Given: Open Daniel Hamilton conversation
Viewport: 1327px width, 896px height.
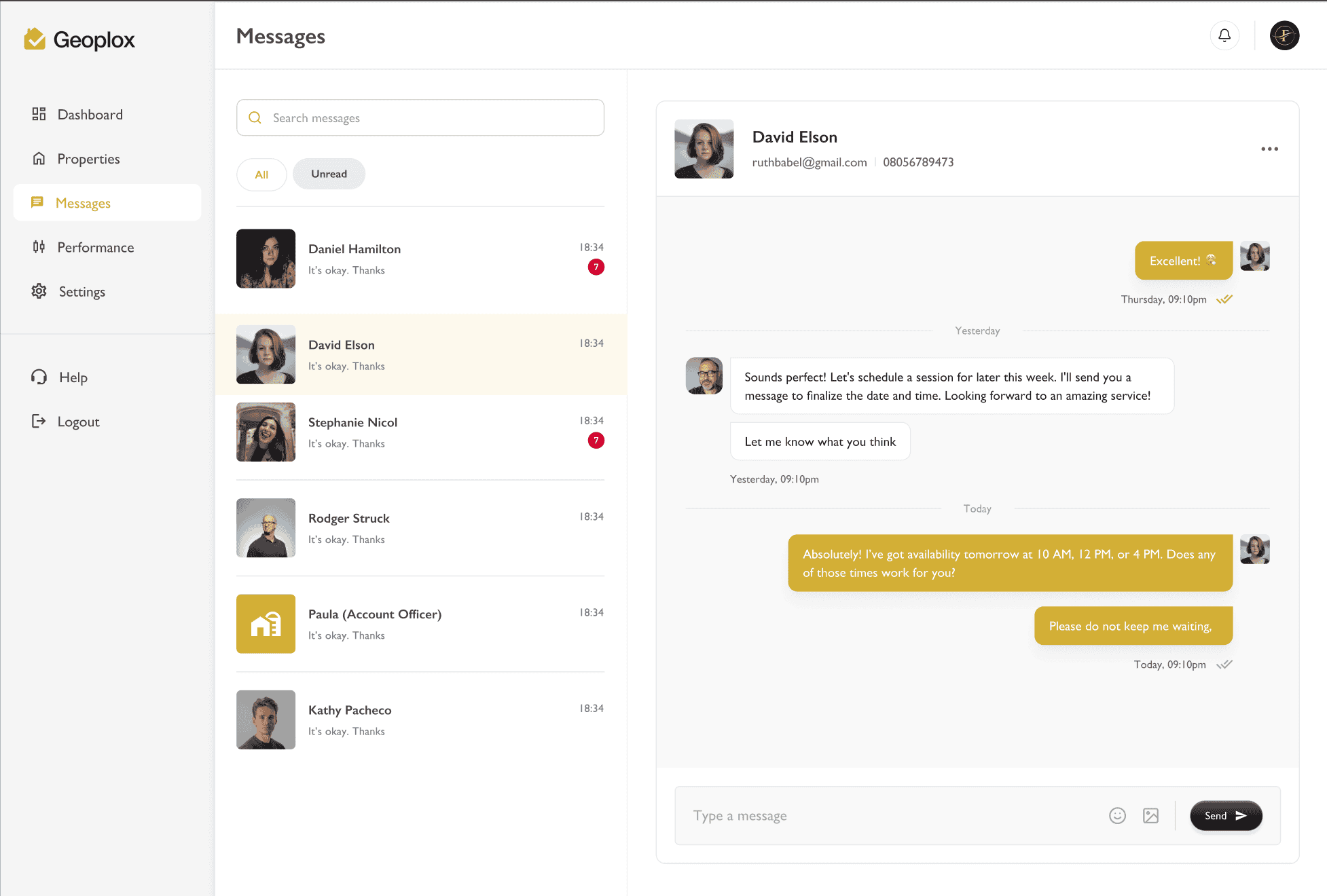Looking at the screenshot, I should coord(420,259).
